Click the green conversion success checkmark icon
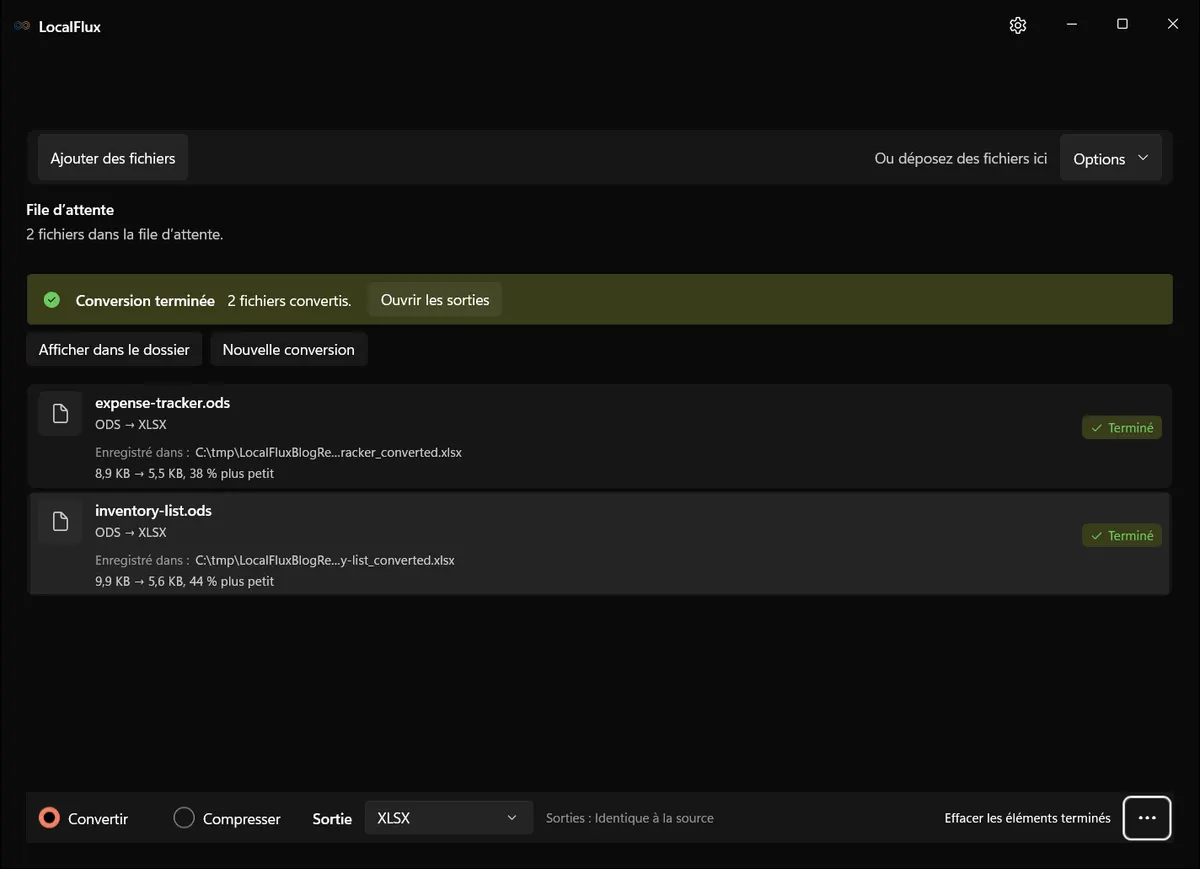 (x=52, y=300)
